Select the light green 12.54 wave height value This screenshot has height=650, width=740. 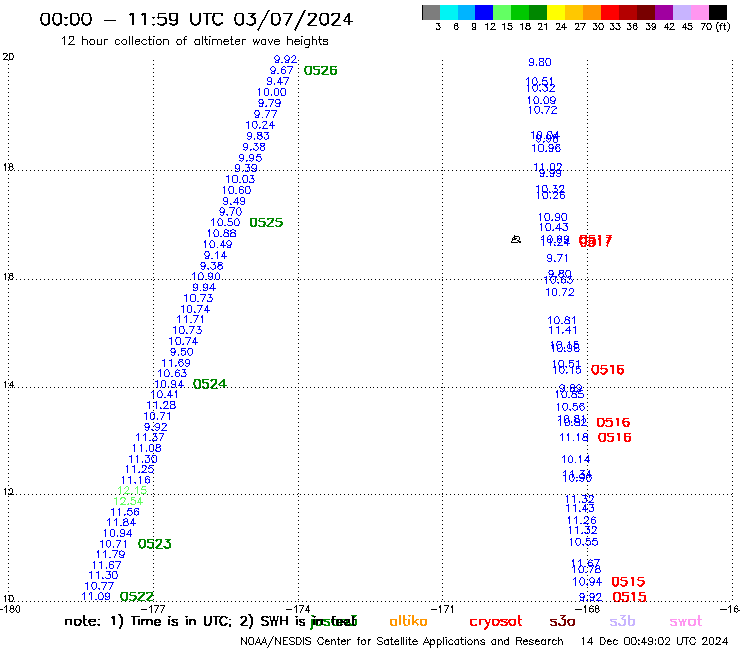(128, 501)
